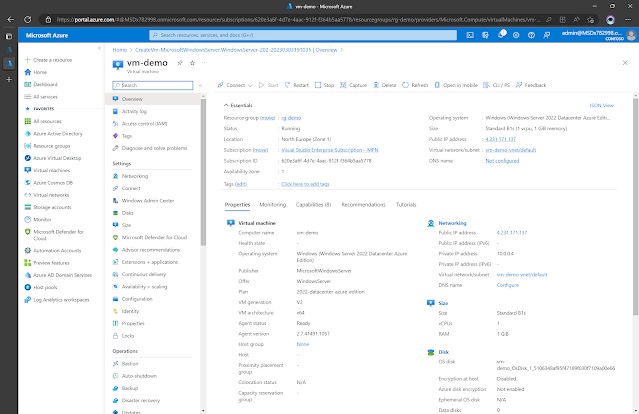Open the notifications bell icon

tap(501, 35)
